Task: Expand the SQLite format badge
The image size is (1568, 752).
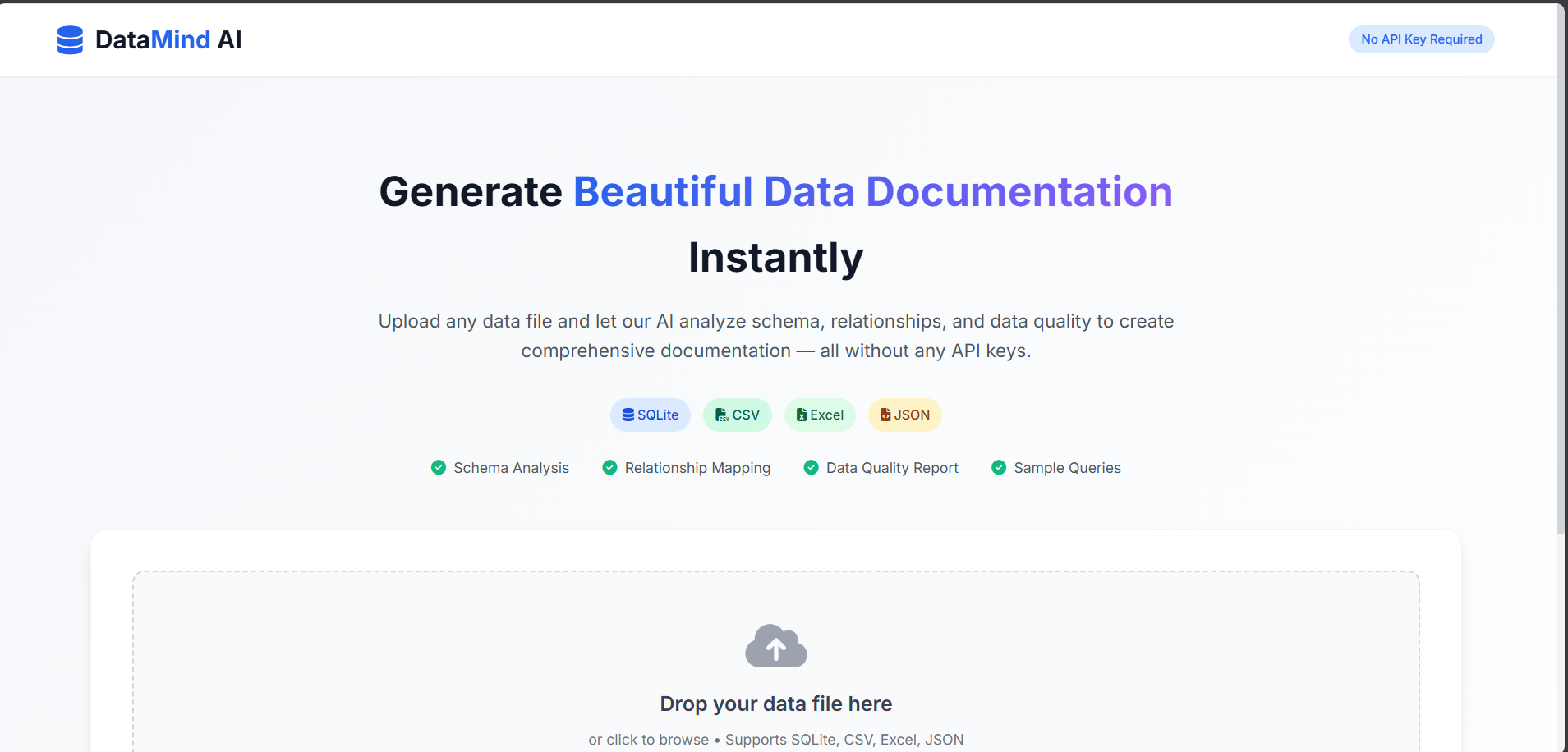Action: click(650, 415)
